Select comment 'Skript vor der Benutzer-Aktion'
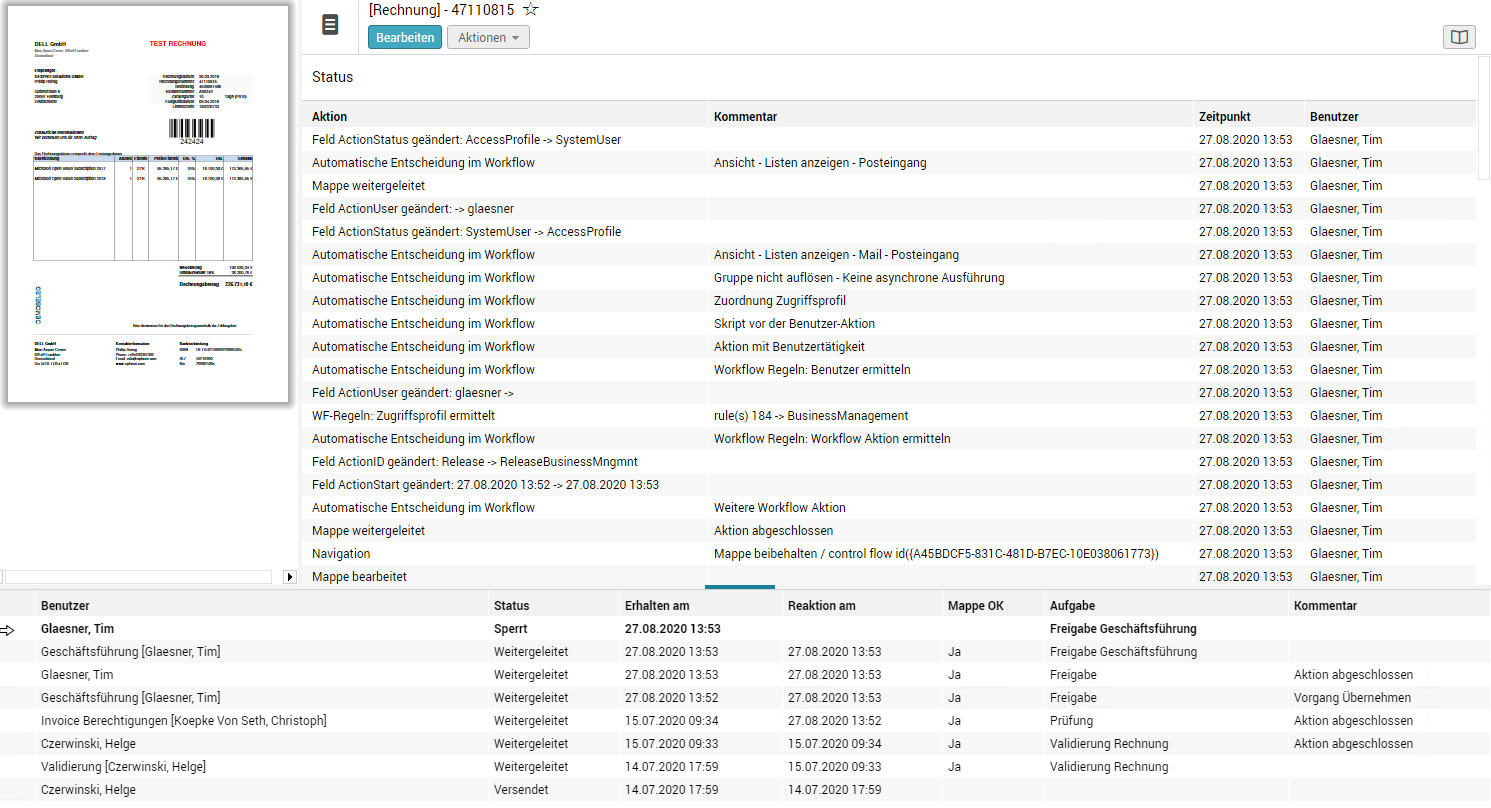The height and width of the screenshot is (808, 1491). coord(794,324)
